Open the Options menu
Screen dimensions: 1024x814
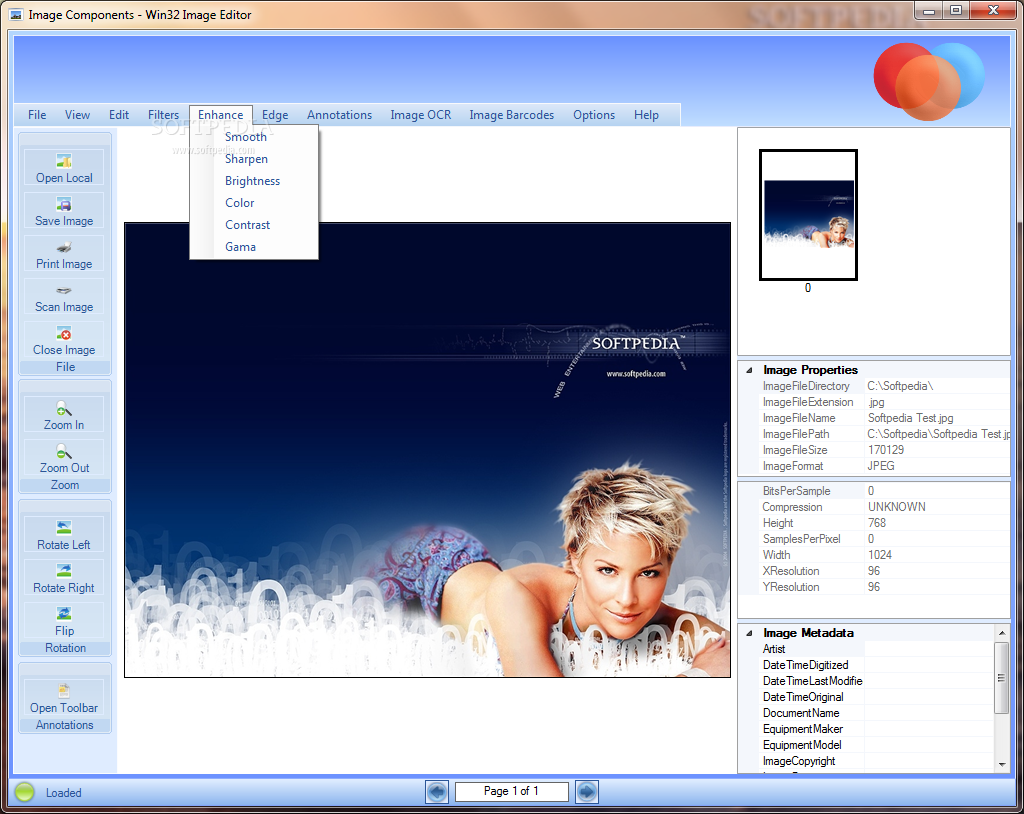point(594,115)
